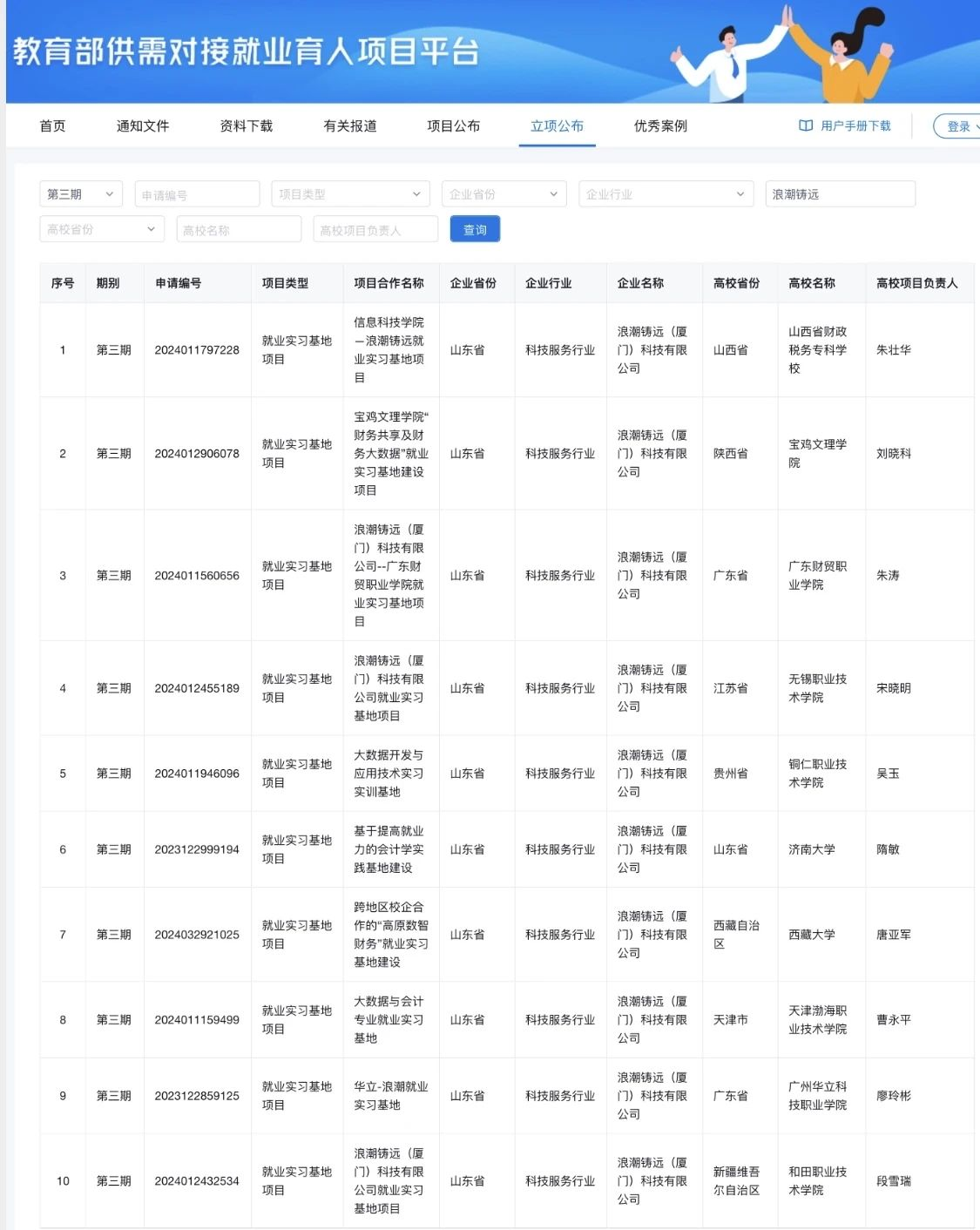
Task: Open the 通知文件 menu item
Action: [x=143, y=125]
